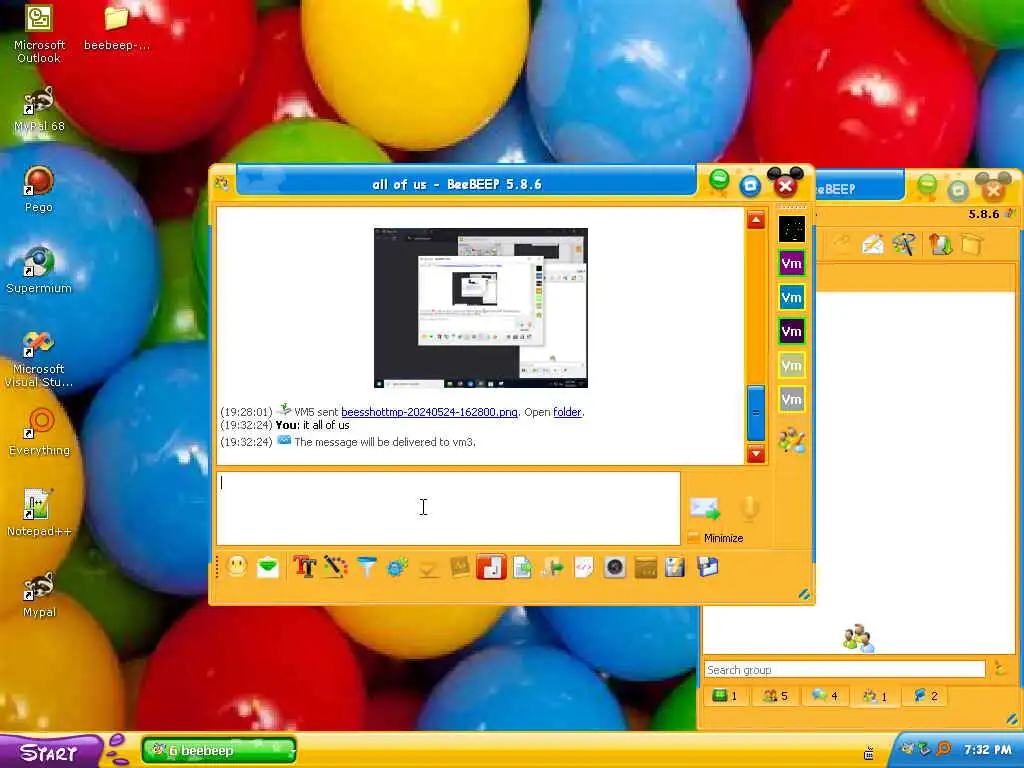This screenshot has height=768, width=1024.
Task: Click the clear search broom icon
Action: point(999,668)
